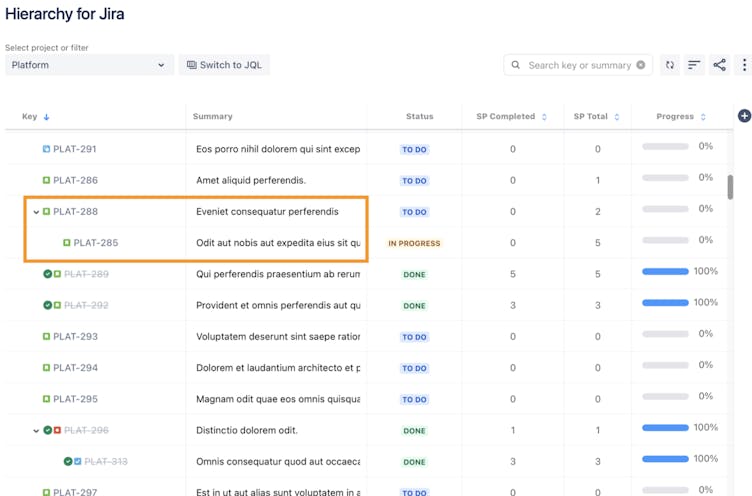Click the green done checkmark of PLAT-296
752x496 pixels.
point(47,430)
